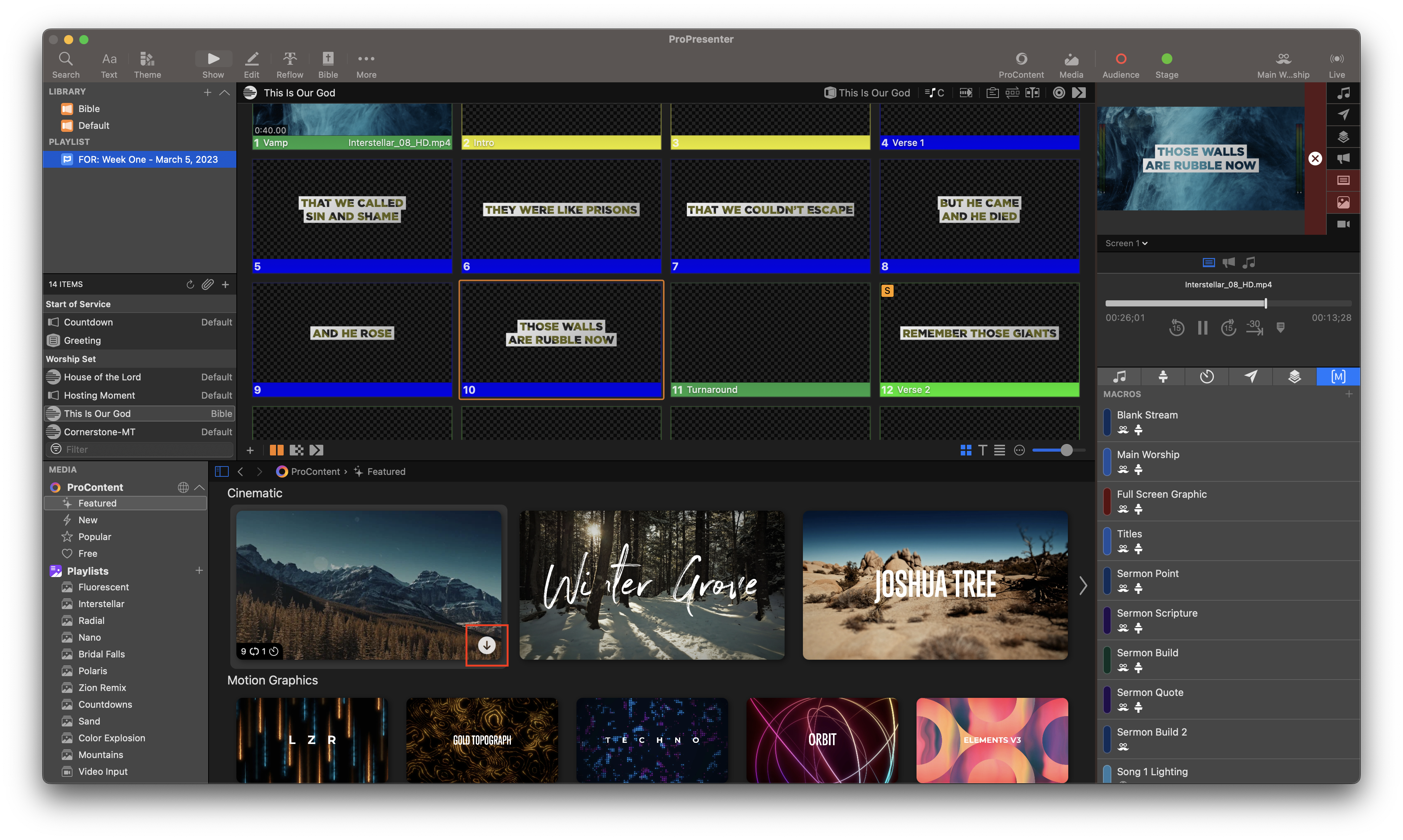Collapse the ProContent media section

tap(199, 487)
